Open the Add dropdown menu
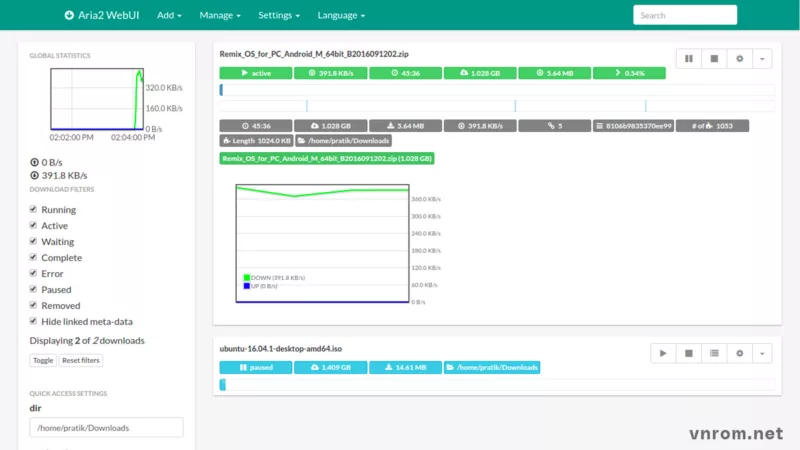800x450 pixels. [x=169, y=15]
